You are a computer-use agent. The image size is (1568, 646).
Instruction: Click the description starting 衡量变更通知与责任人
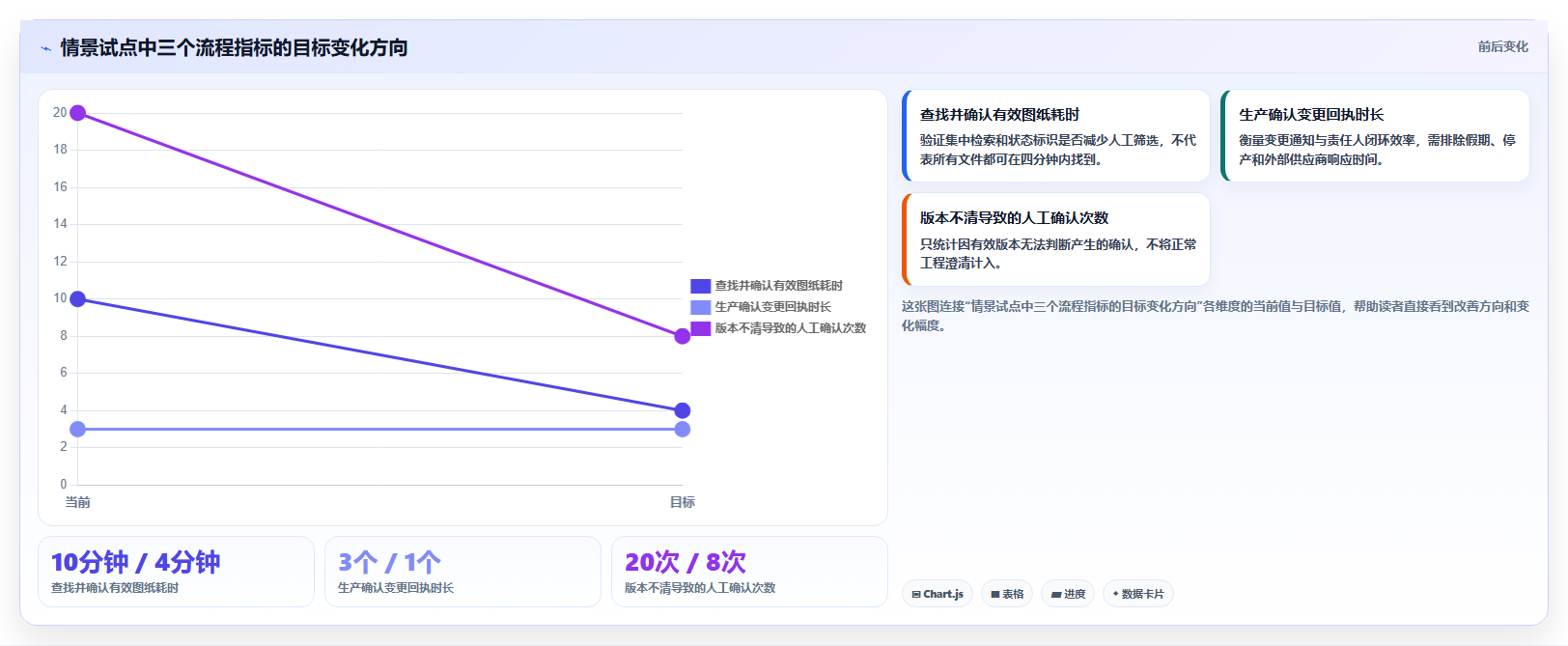coord(1378,150)
